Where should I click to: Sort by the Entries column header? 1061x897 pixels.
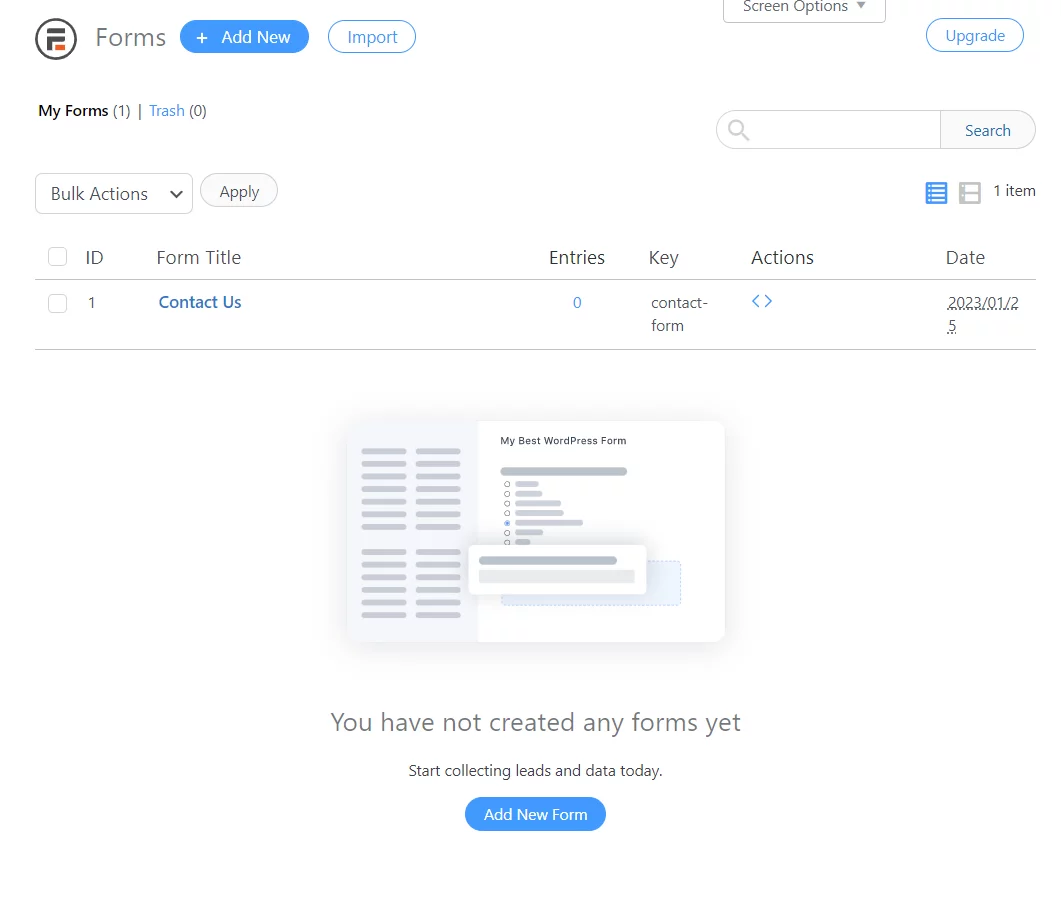577,258
